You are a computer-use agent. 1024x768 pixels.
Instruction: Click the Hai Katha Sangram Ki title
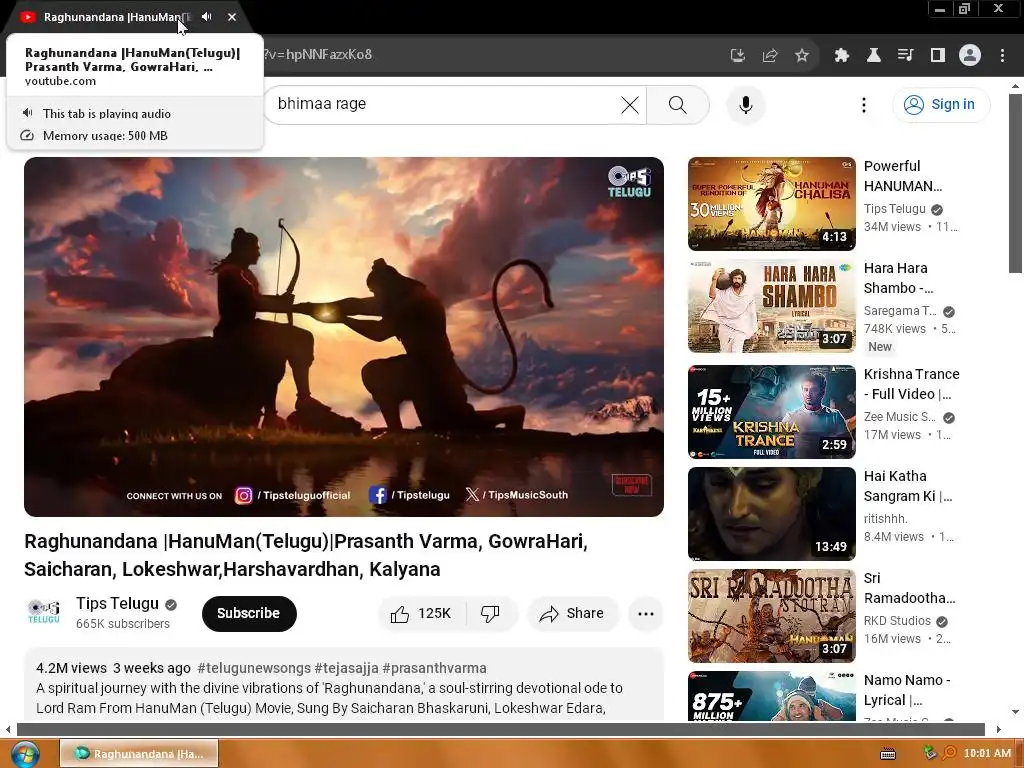click(x=908, y=486)
